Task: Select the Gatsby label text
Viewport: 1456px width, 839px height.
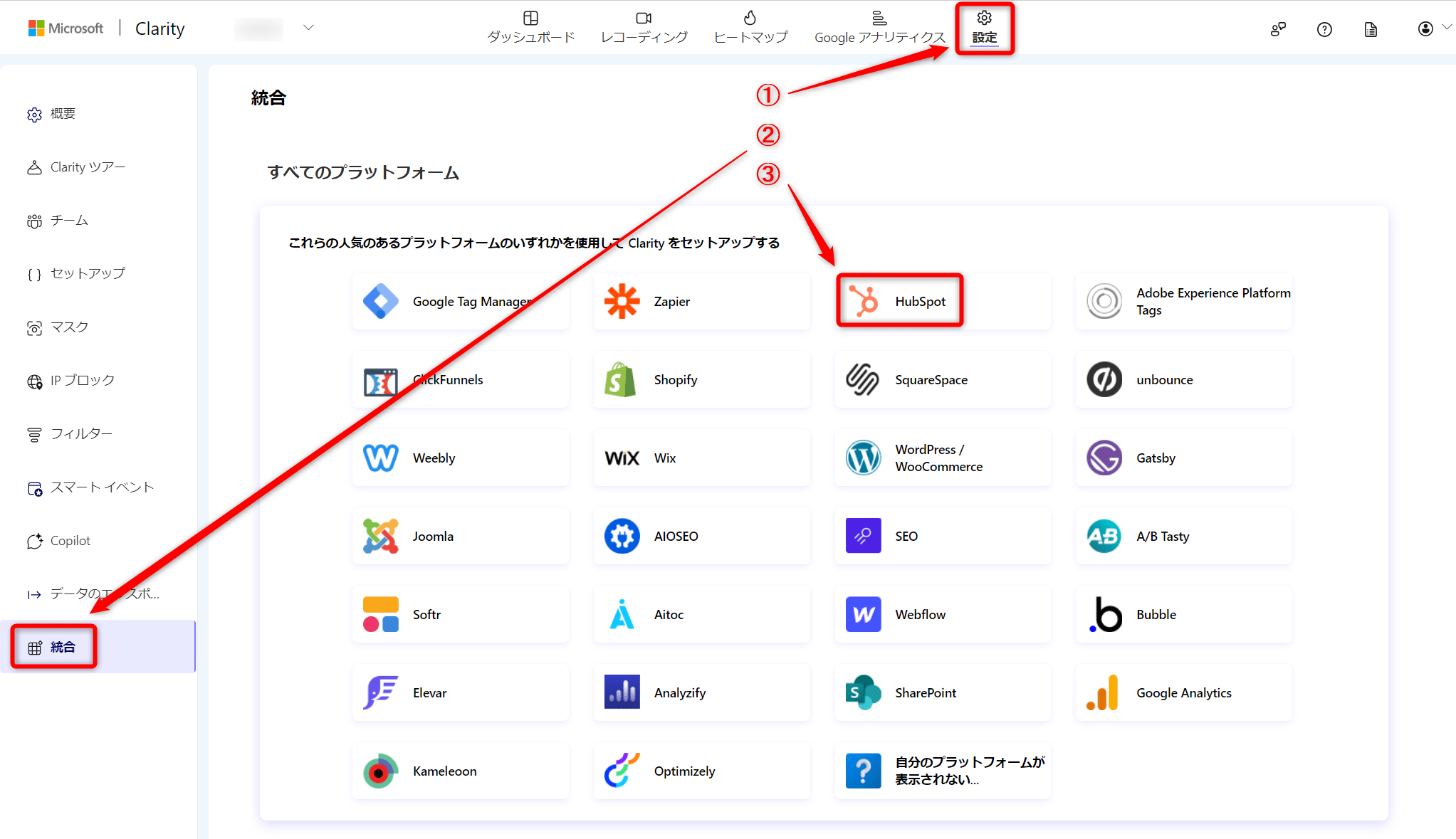Action: [1155, 458]
